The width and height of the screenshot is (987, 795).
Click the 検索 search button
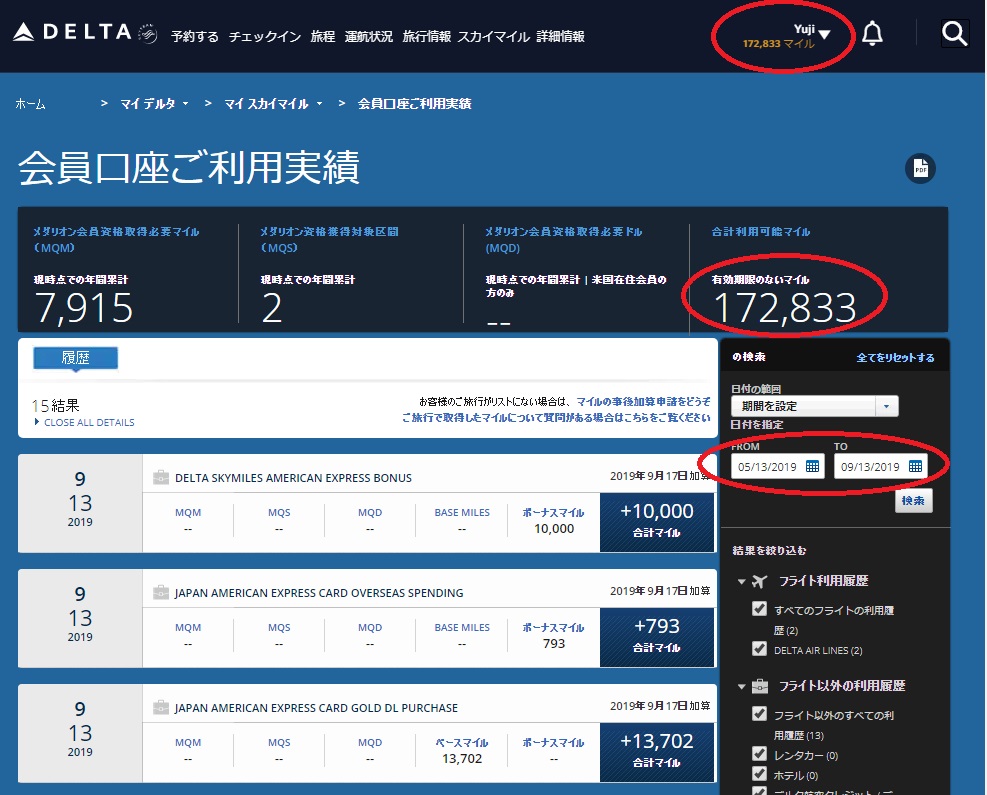(x=913, y=500)
